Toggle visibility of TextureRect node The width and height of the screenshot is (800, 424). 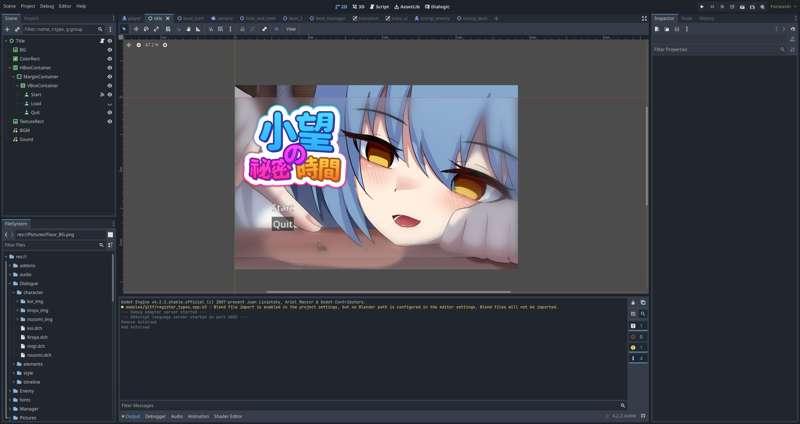110,121
